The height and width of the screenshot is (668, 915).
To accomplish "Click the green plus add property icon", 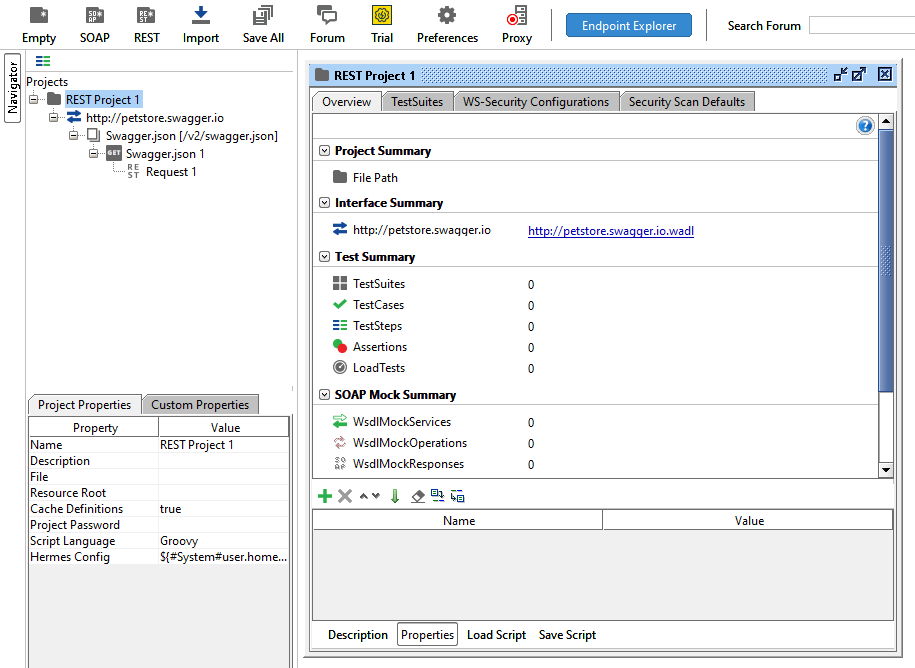I will point(324,496).
